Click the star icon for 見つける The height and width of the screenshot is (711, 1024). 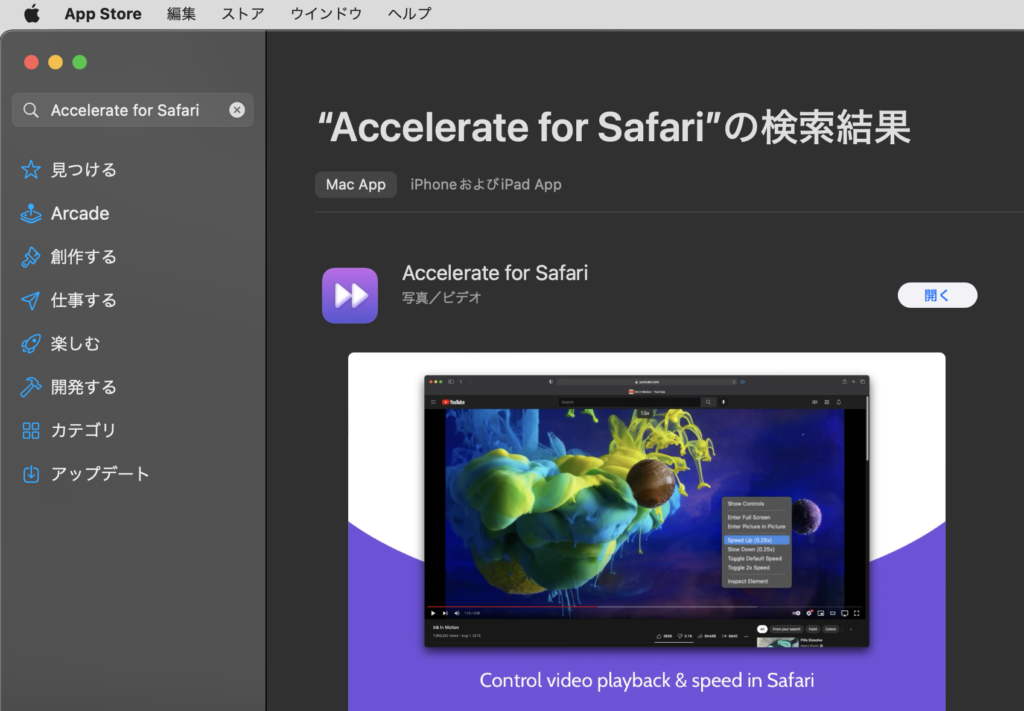pyautogui.click(x=31, y=170)
